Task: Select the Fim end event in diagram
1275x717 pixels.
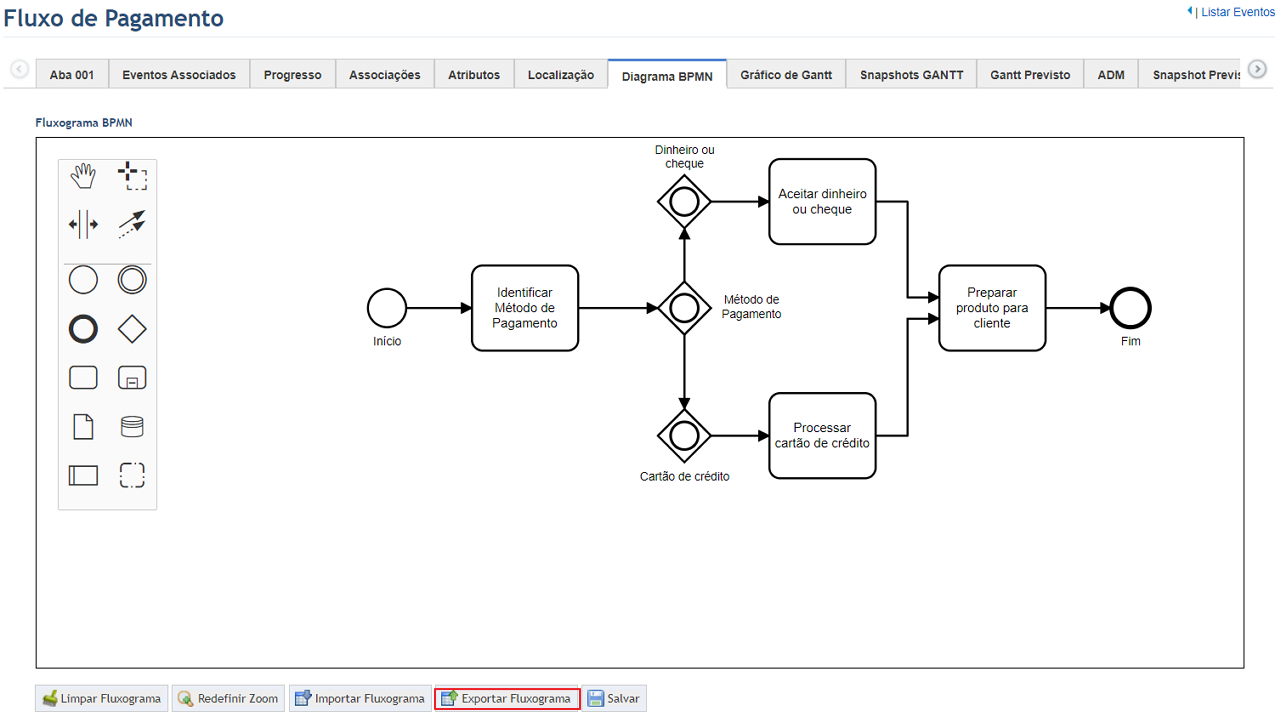Action: click(x=1131, y=308)
